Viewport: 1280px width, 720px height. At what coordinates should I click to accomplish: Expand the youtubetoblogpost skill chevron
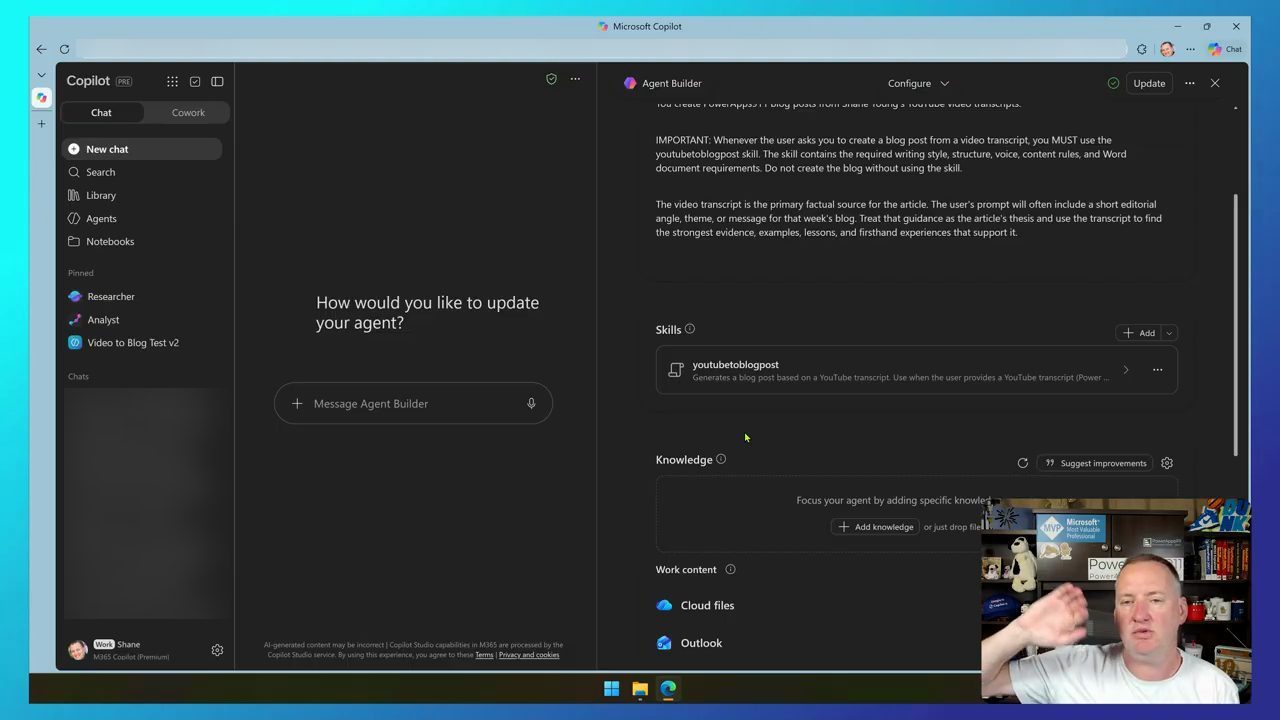[x=1126, y=370]
